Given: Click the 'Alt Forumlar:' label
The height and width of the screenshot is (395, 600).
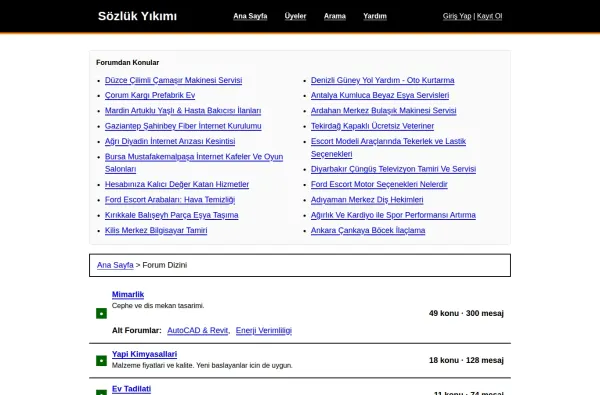Looking at the screenshot, I should pyautogui.click(x=137, y=330).
